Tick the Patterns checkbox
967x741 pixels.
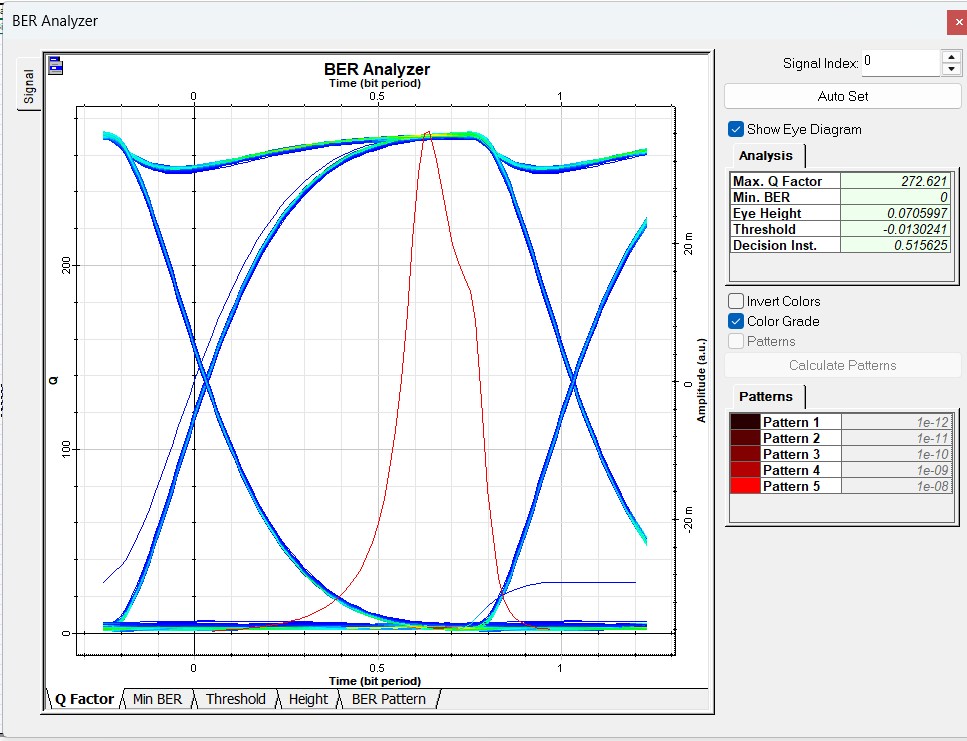click(735, 342)
